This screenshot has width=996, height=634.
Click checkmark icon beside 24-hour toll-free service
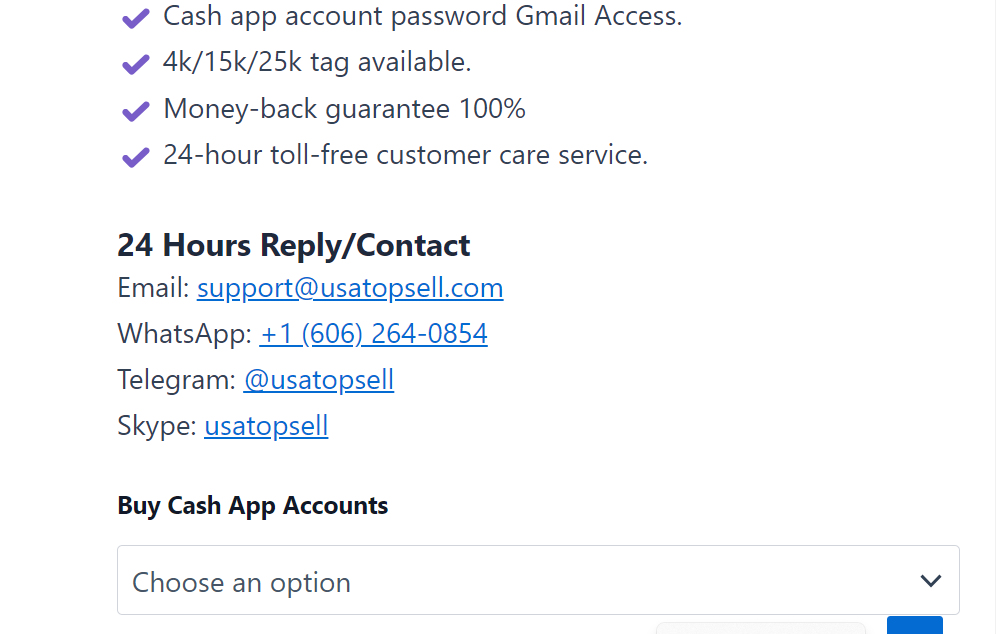(x=135, y=157)
